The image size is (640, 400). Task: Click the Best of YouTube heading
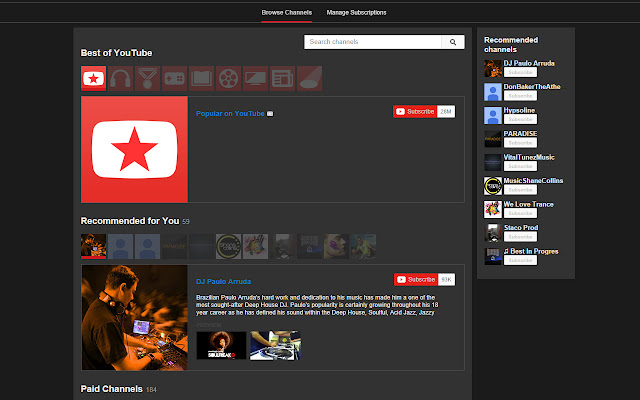click(x=116, y=53)
